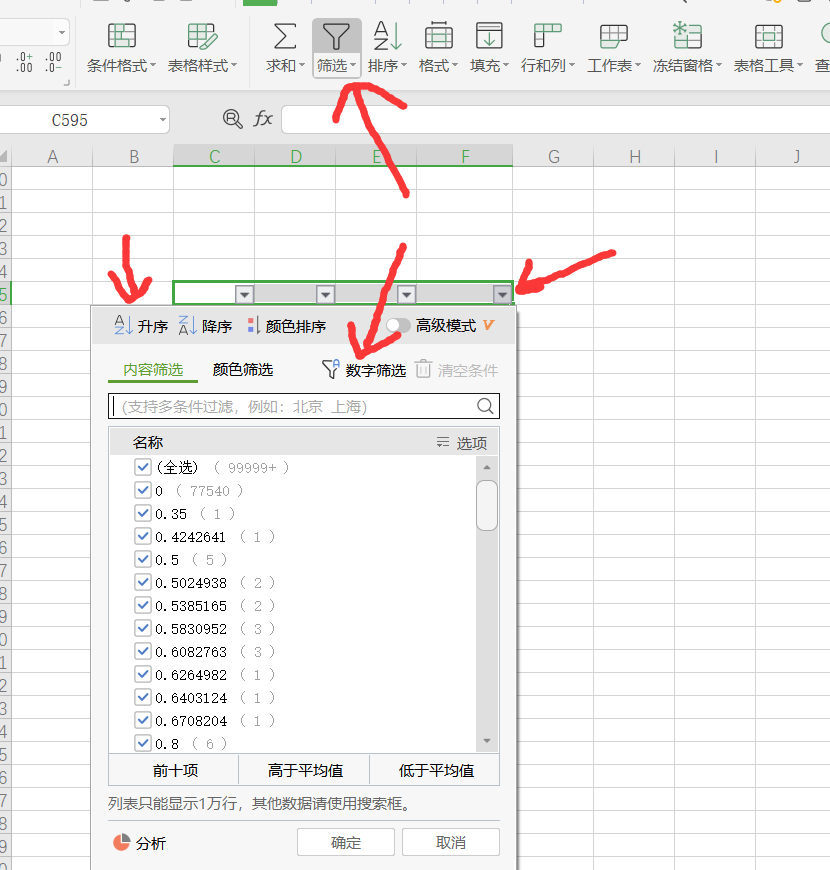Click the 分析 analysis pie icon
Image resolution: width=830 pixels, height=870 pixels.
tap(122, 842)
